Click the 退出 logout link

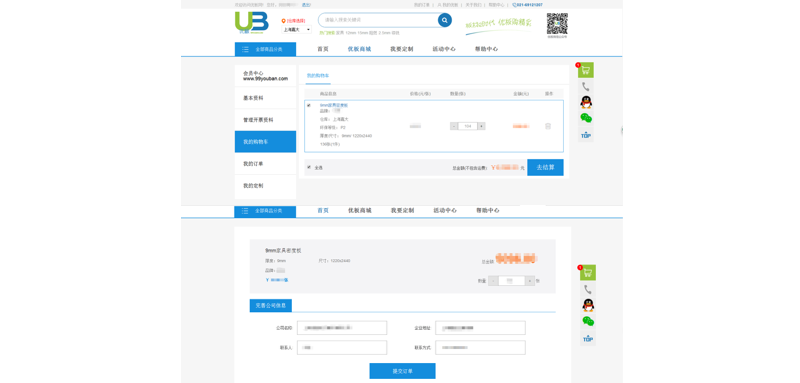click(306, 5)
